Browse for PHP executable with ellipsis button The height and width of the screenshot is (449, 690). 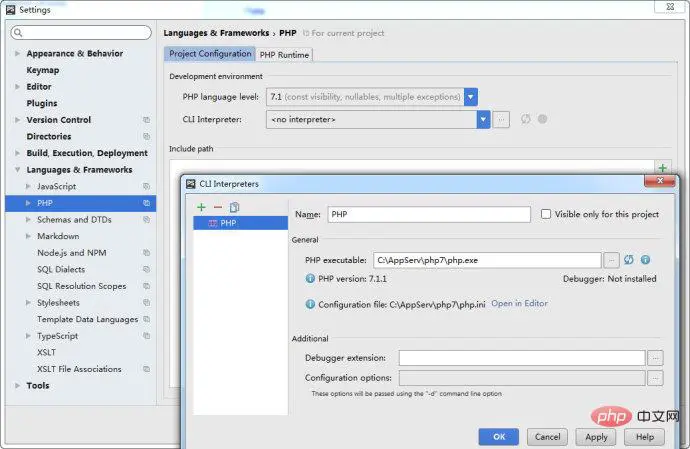click(612, 260)
